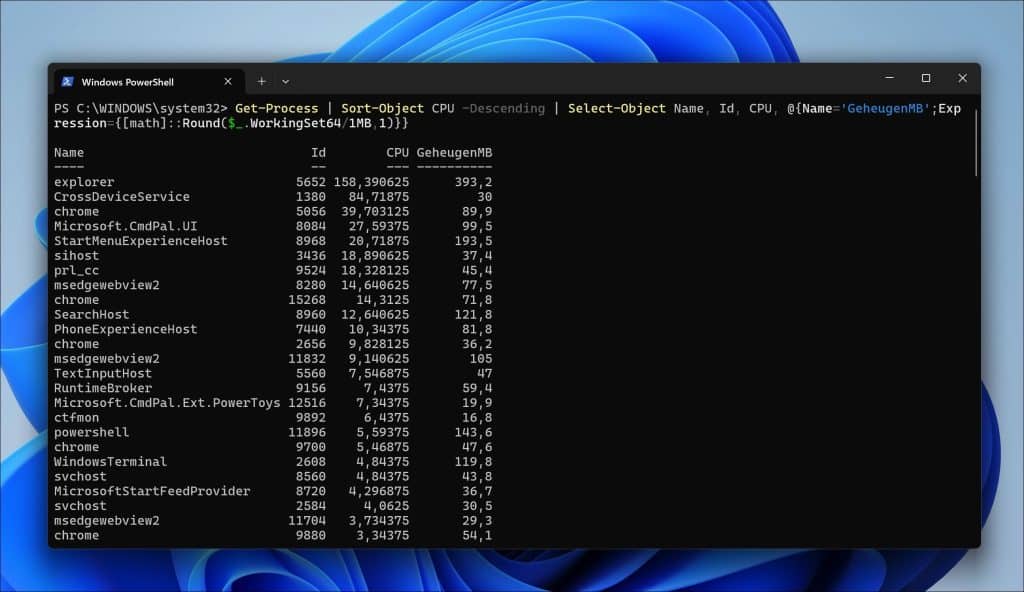This screenshot has width=1024, height=592.
Task: Click the PS C:\WINDOWS\system32 prompt
Action: [140, 108]
